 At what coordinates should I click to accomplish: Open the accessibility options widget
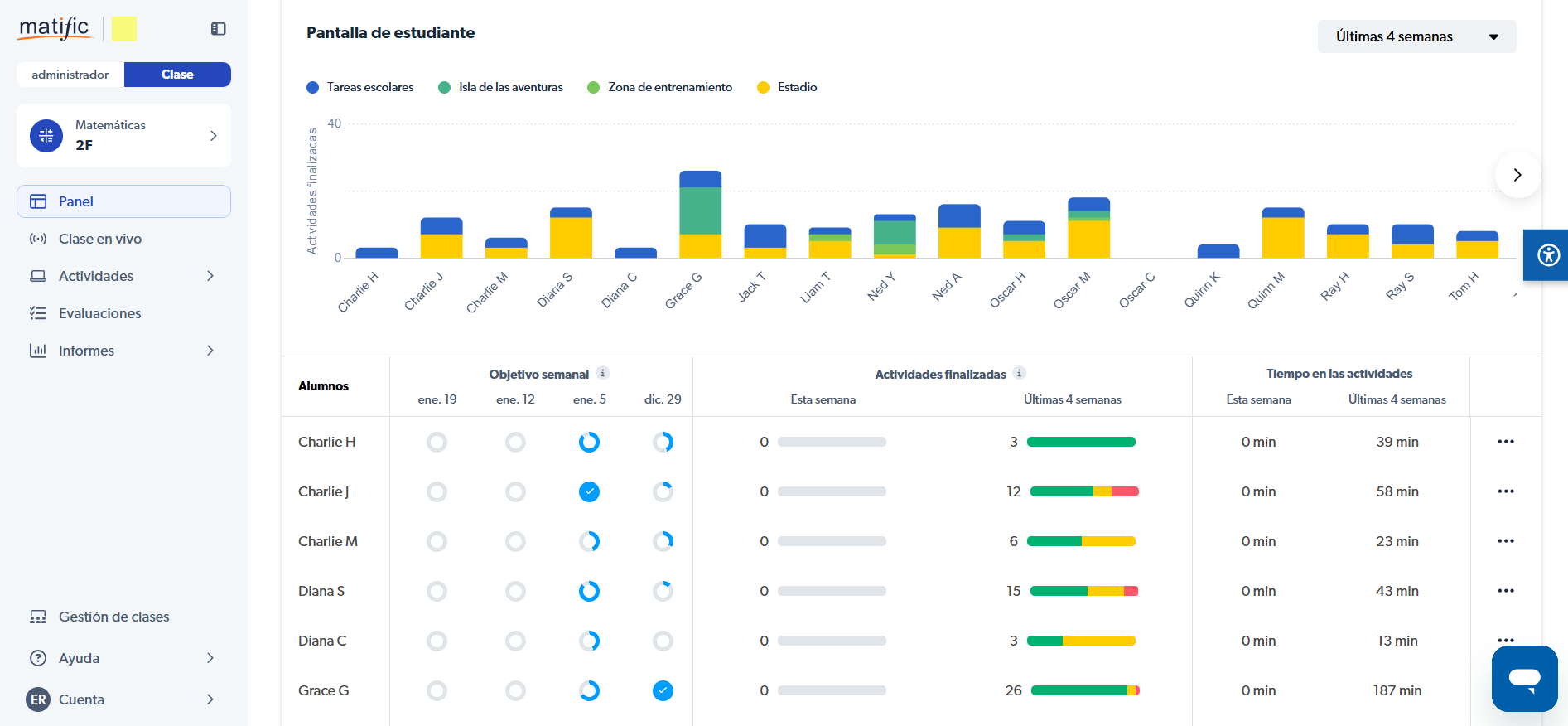pos(1547,254)
